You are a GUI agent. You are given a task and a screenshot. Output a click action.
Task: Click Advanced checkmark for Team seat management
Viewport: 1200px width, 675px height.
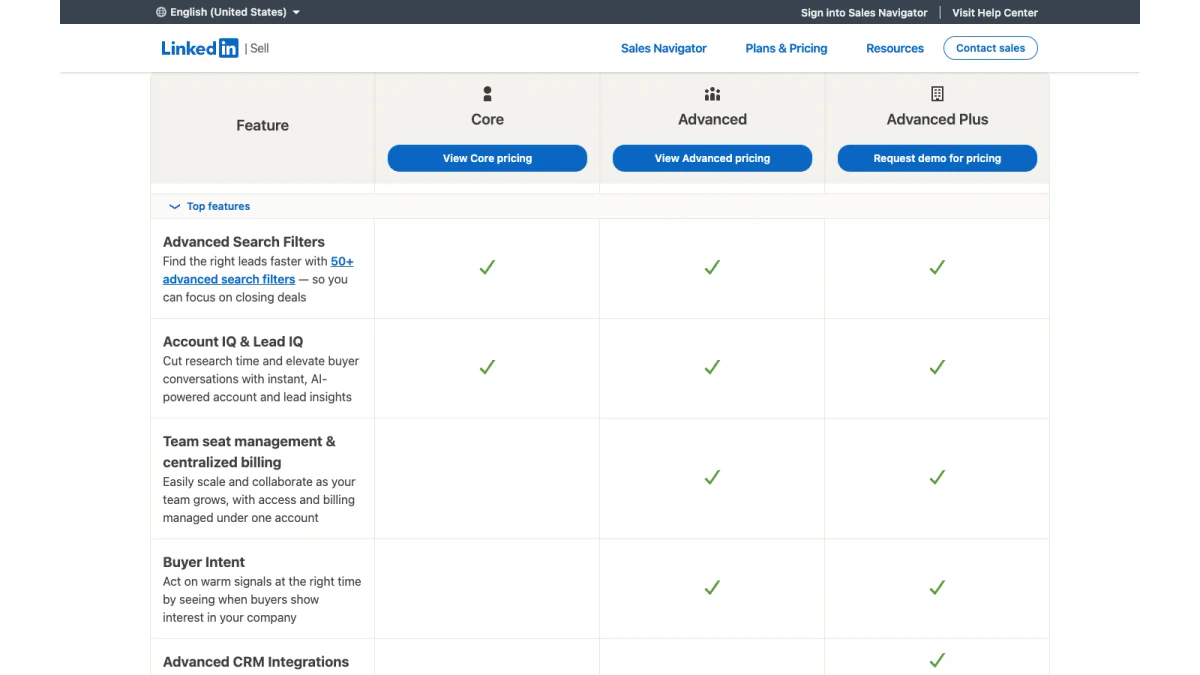712,477
